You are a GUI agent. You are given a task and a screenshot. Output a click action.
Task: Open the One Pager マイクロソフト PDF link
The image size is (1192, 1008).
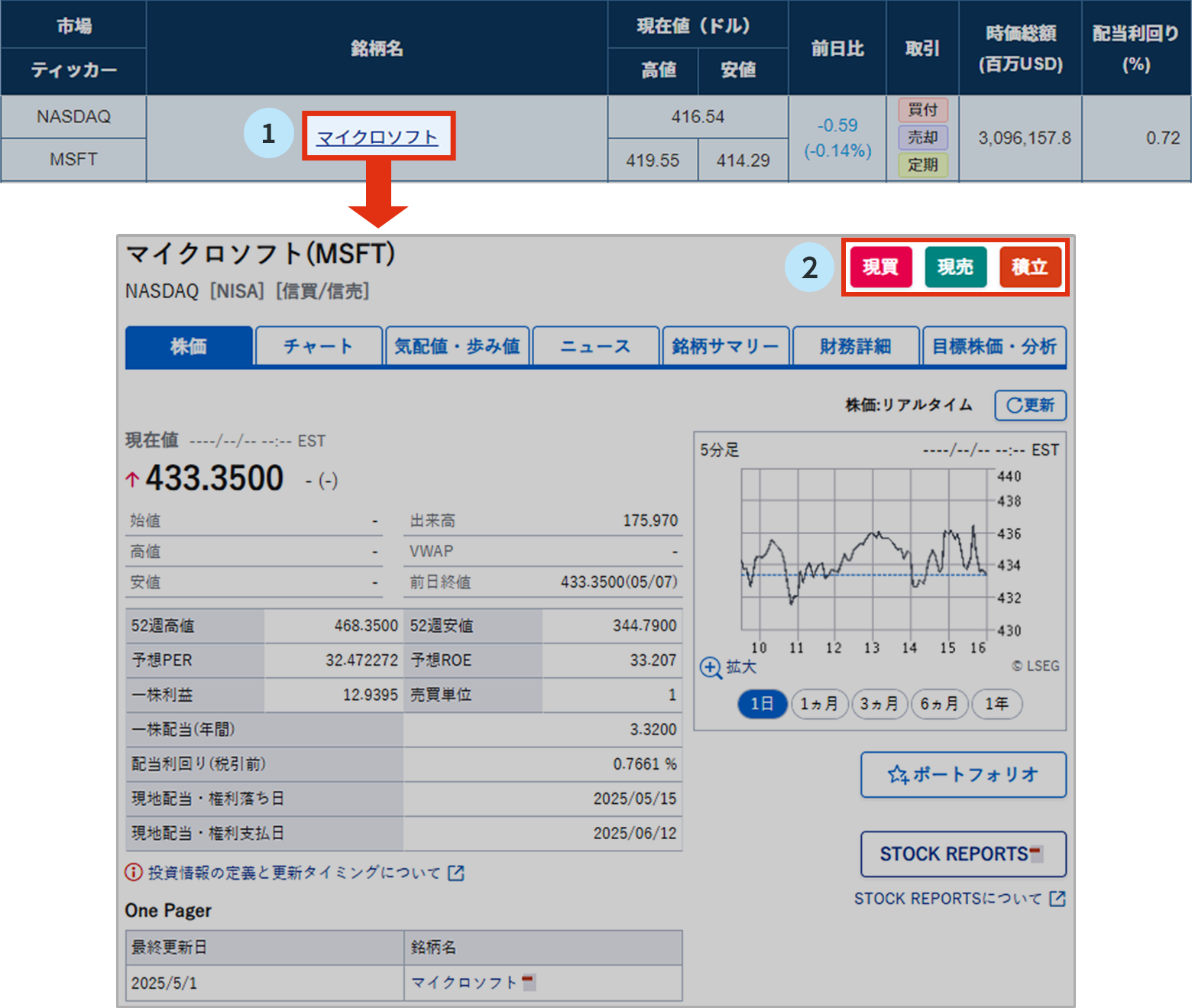(x=473, y=982)
